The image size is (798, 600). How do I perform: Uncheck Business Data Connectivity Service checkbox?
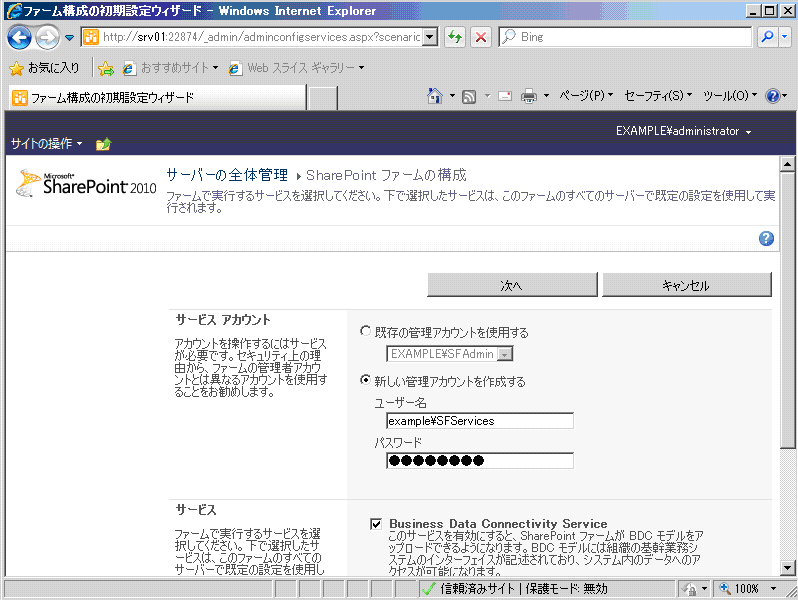pyautogui.click(x=376, y=524)
